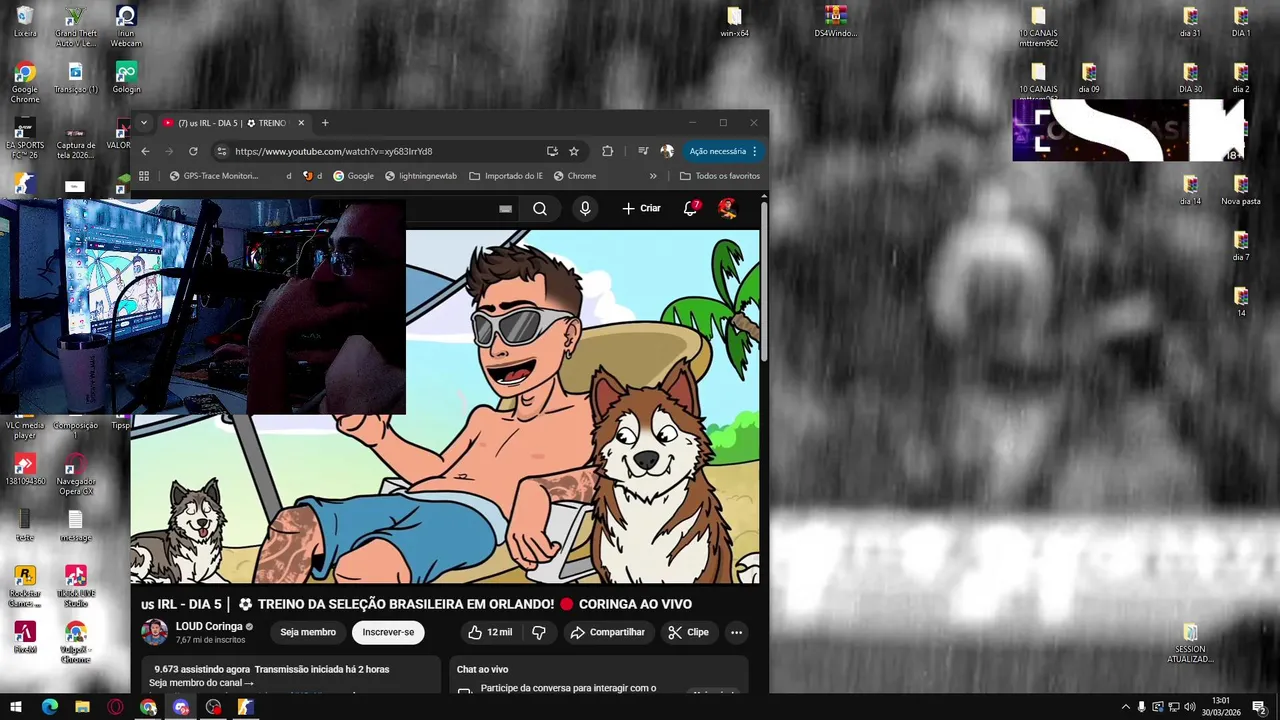Open Microsoft Edge from the taskbar
1280x720 pixels.
tap(50, 707)
